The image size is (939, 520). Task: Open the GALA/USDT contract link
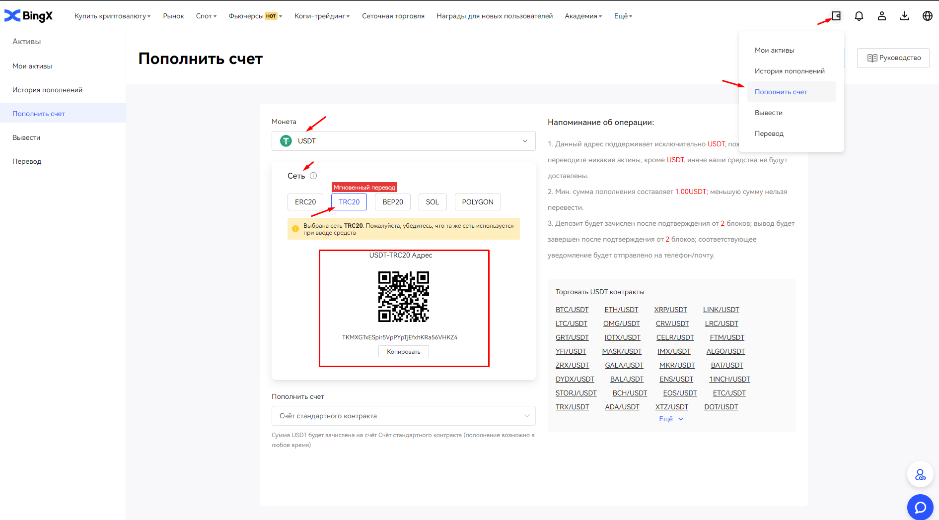(x=623, y=365)
